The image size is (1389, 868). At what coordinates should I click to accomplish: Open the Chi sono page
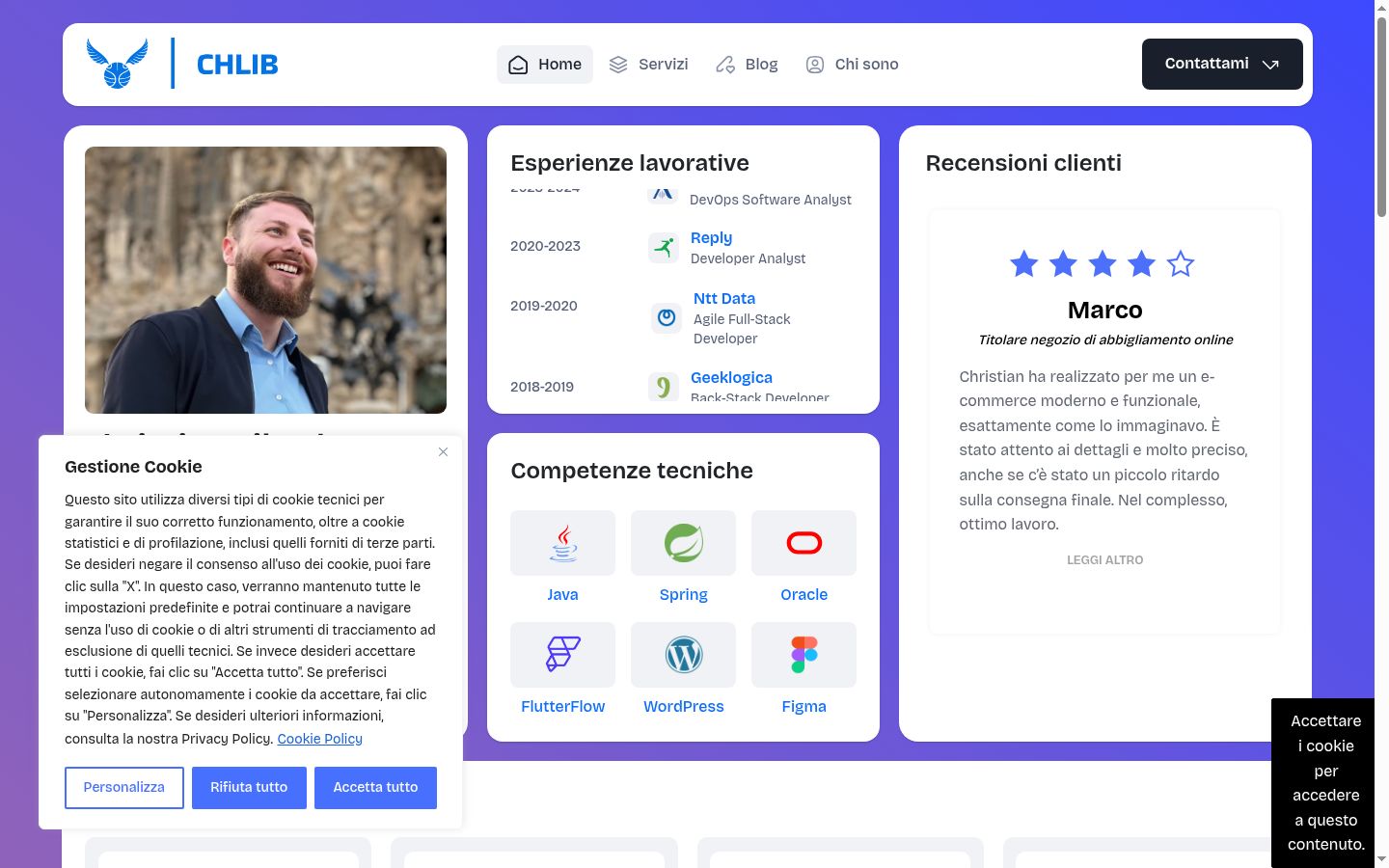852,65
